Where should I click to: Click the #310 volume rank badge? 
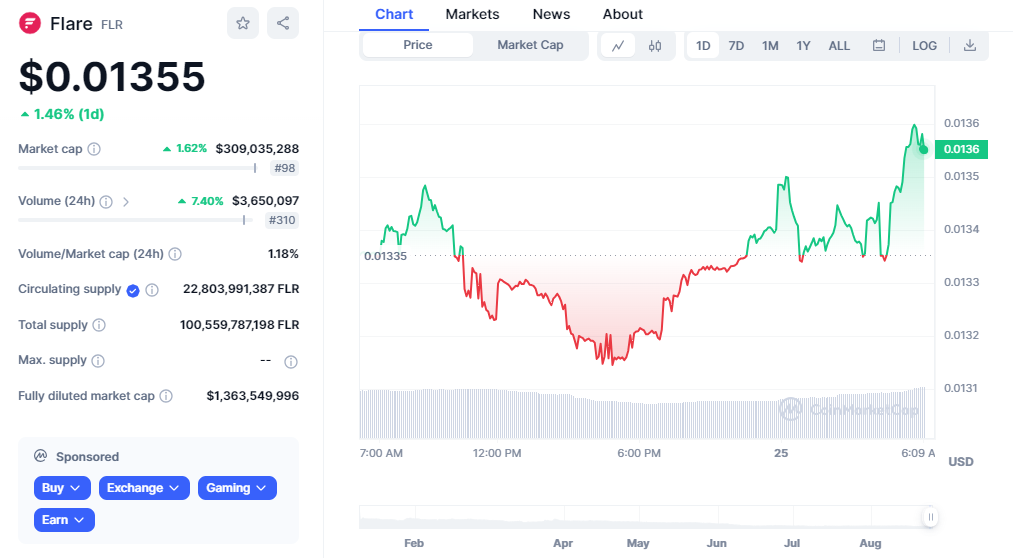click(282, 220)
